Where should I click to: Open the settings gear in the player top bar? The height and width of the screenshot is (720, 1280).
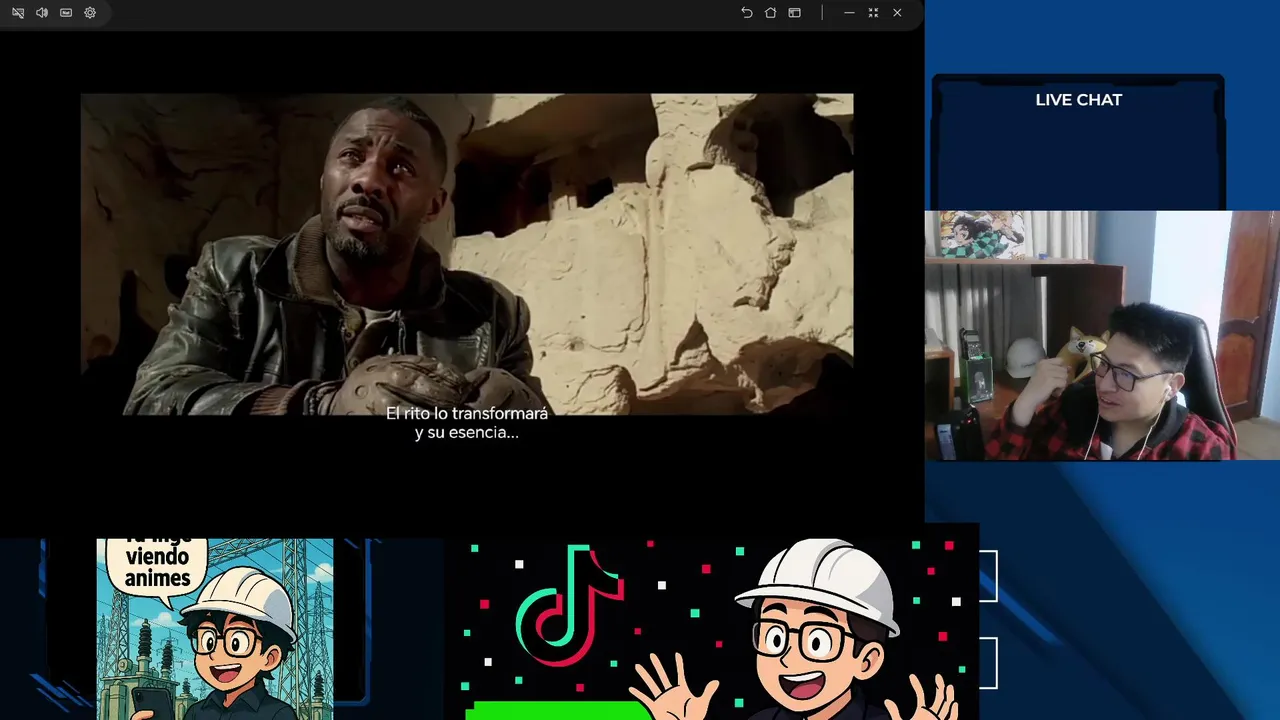90,13
